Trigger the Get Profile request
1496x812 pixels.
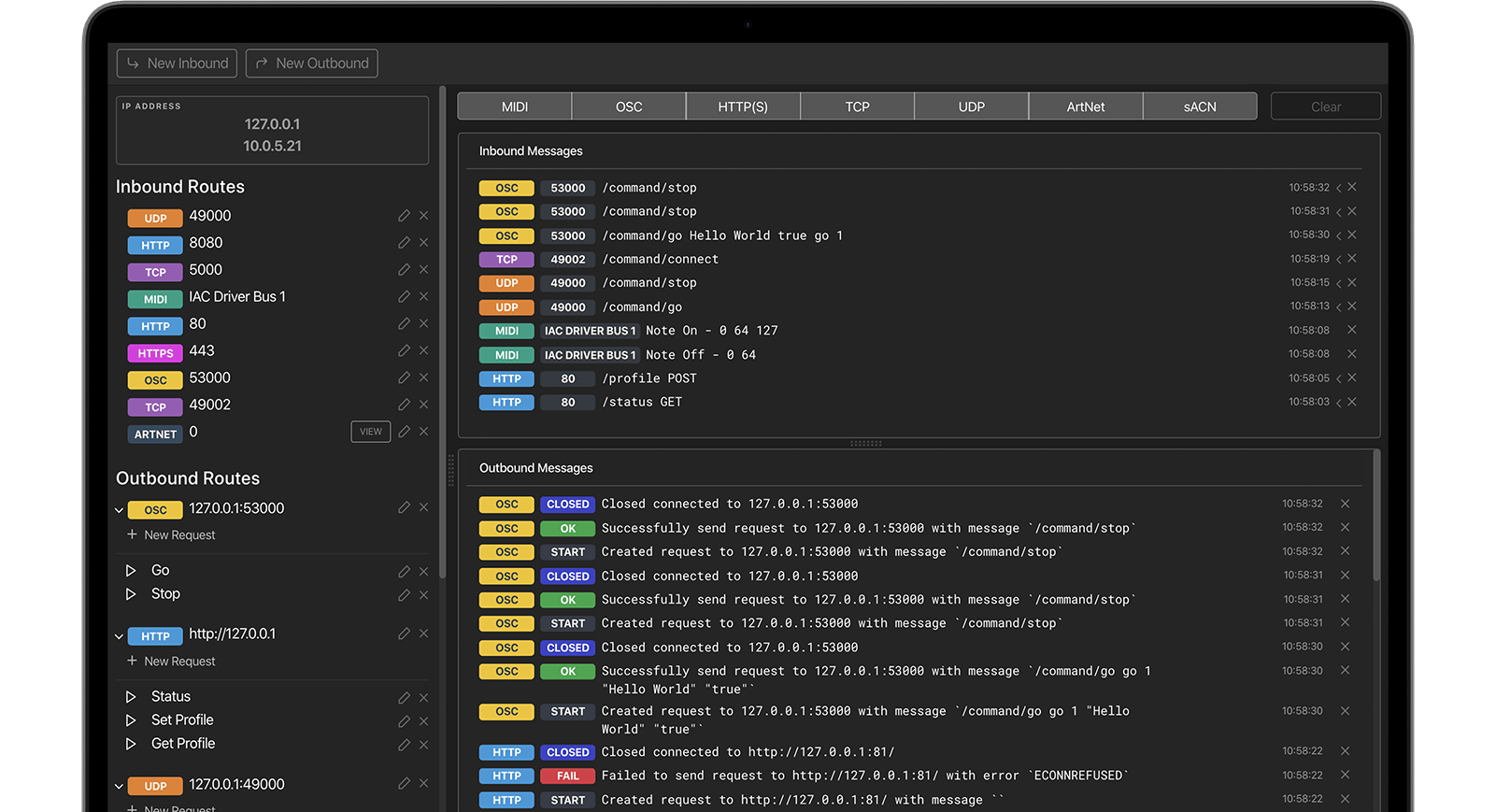(x=131, y=744)
